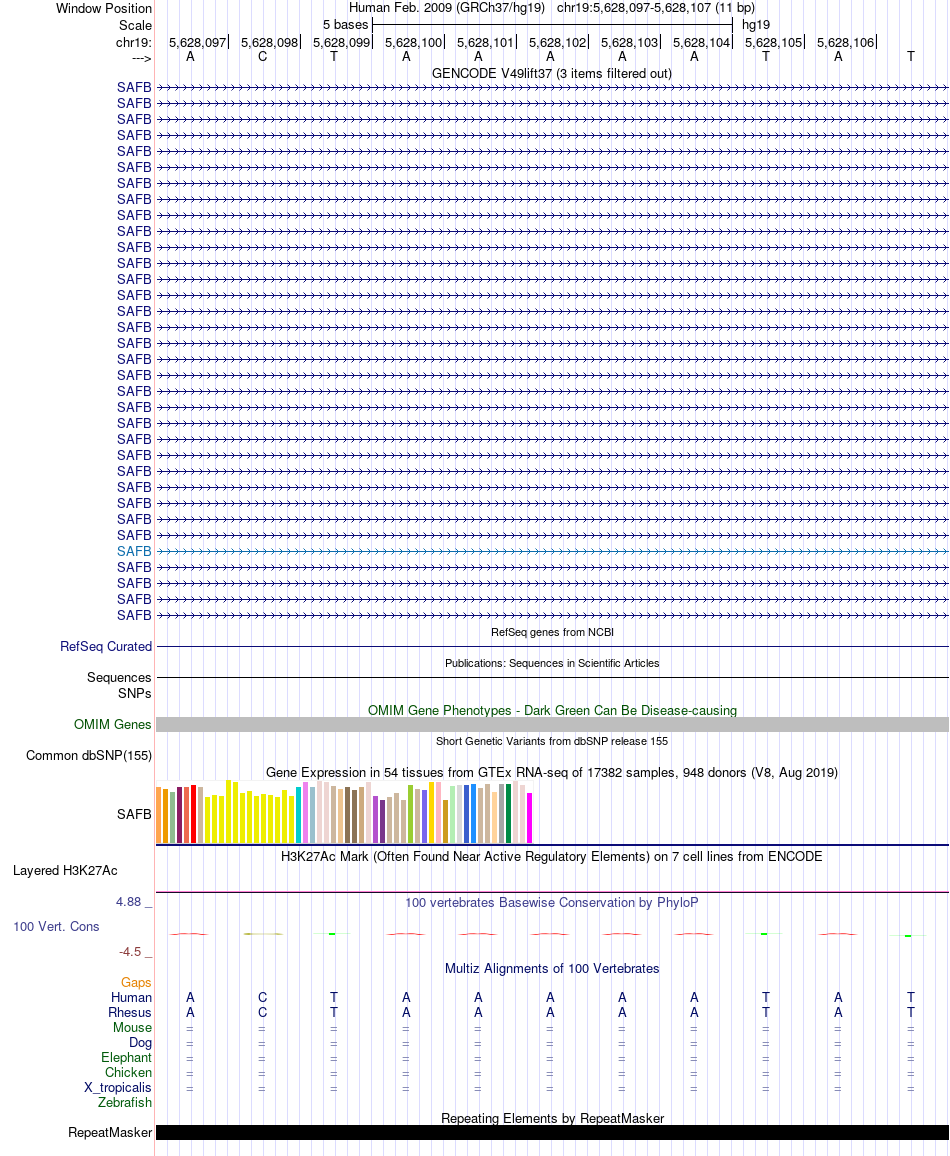Click 'Short Genetic Variants from dbSNP release 155' title
950x1156 pixels.
pos(552,741)
